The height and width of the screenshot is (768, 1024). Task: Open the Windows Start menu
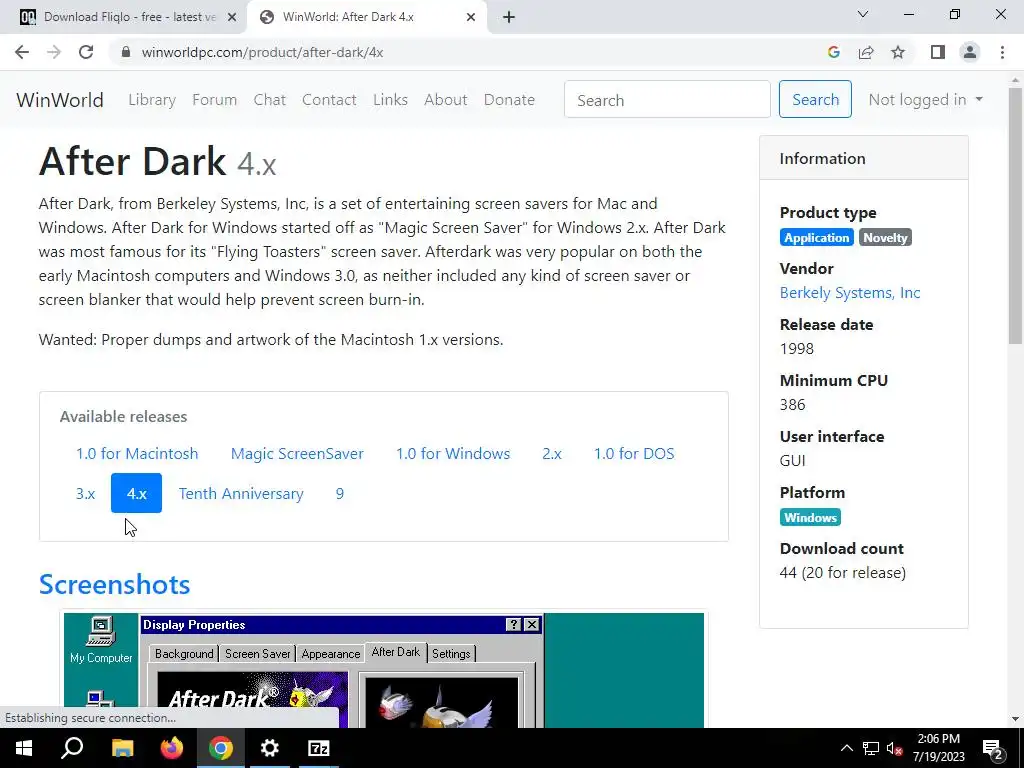point(24,748)
